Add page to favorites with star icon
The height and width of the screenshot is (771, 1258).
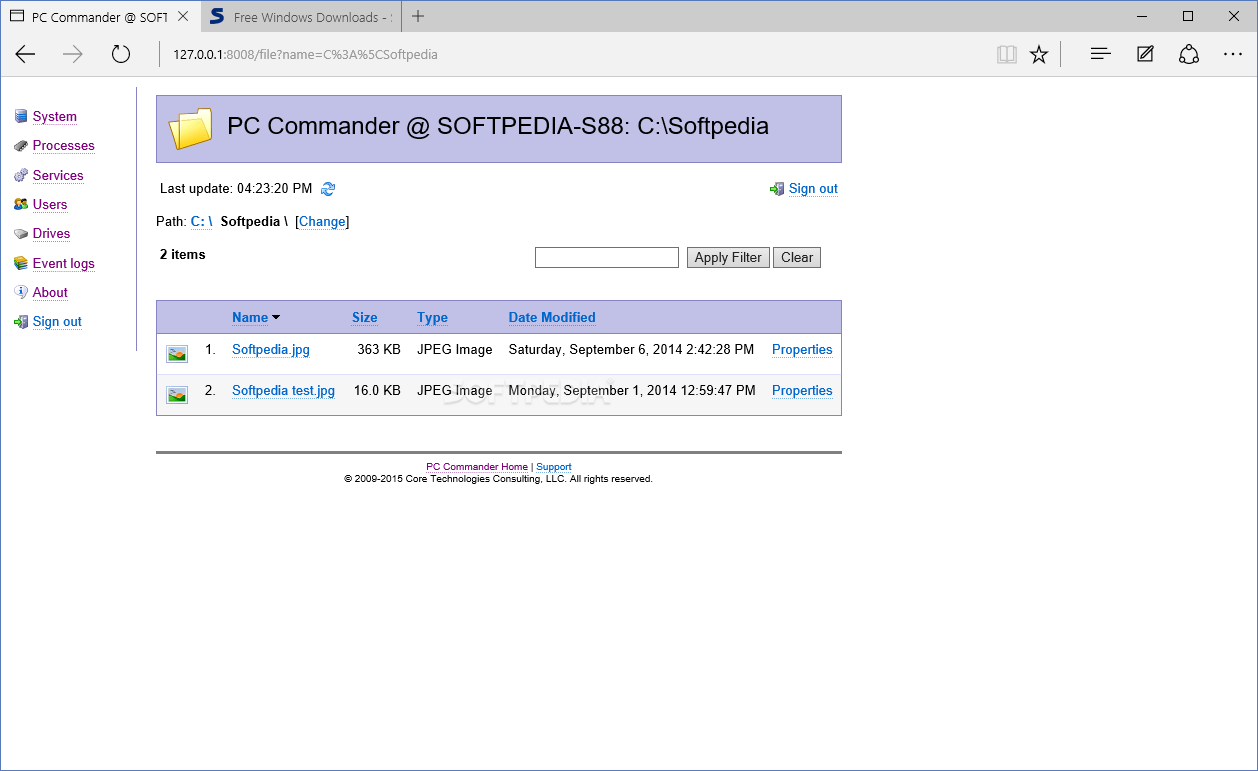tap(1039, 54)
